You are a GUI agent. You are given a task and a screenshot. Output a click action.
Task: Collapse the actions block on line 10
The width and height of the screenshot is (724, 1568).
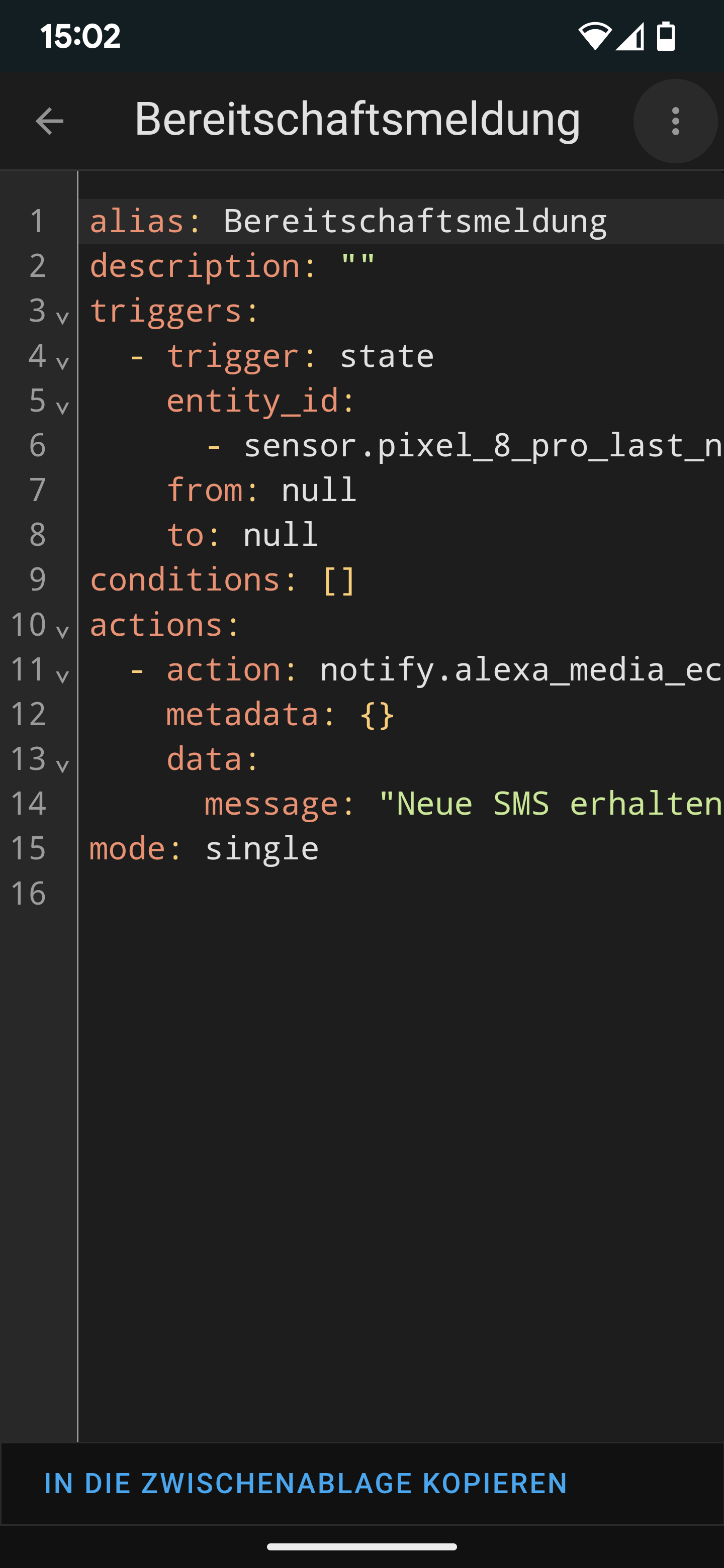pyautogui.click(x=62, y=631)
